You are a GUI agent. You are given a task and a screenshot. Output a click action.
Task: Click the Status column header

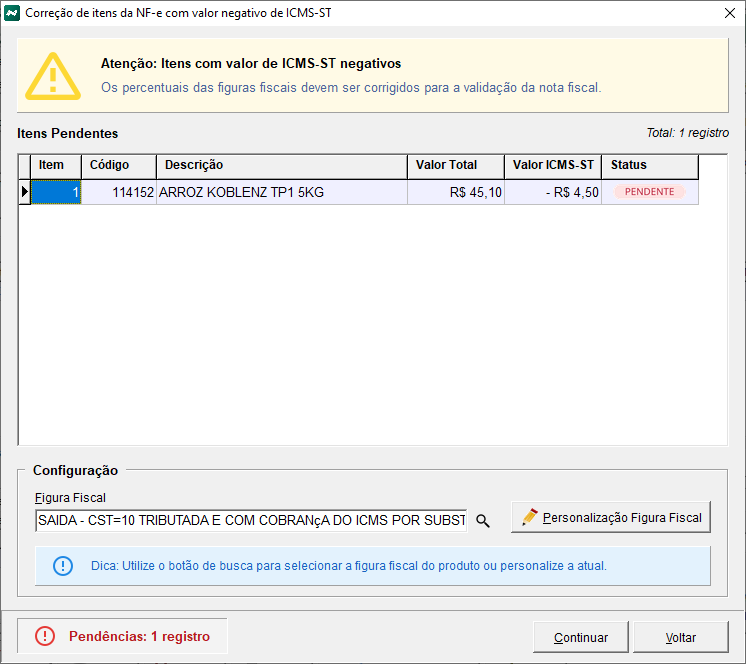click(x=648, y=165)
